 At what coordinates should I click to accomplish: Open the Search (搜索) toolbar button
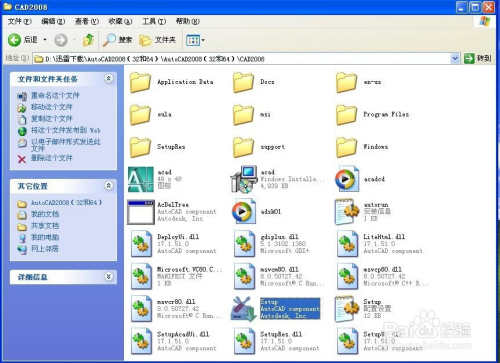pos(117,40)
